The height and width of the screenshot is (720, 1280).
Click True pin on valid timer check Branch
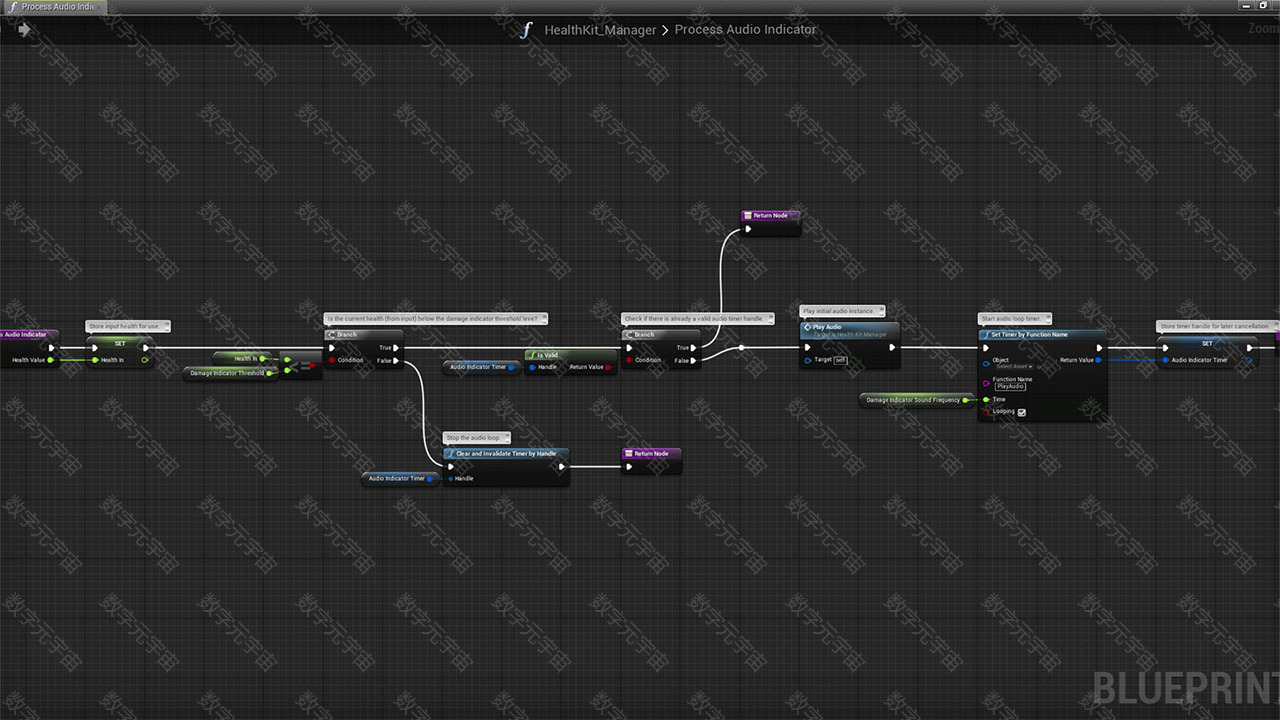pyautogui.click(x=694, y=348)
